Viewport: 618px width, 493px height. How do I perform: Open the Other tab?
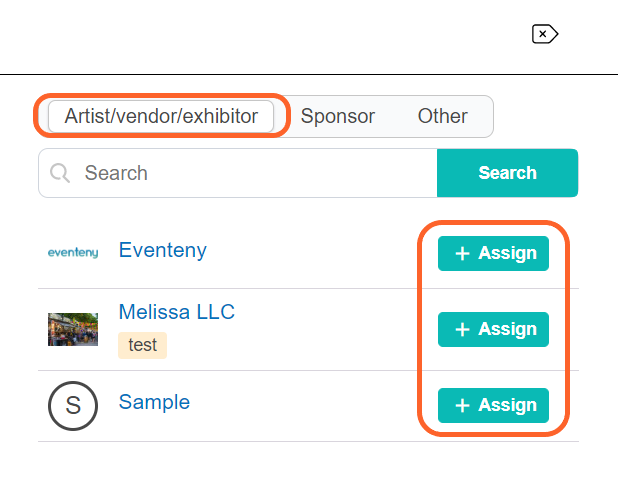pyautogui.click(x=442, y=116)
